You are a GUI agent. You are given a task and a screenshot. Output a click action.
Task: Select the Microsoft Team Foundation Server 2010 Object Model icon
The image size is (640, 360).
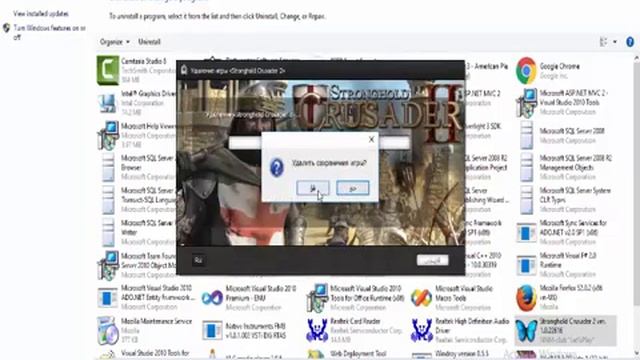[x=108, y=265]
